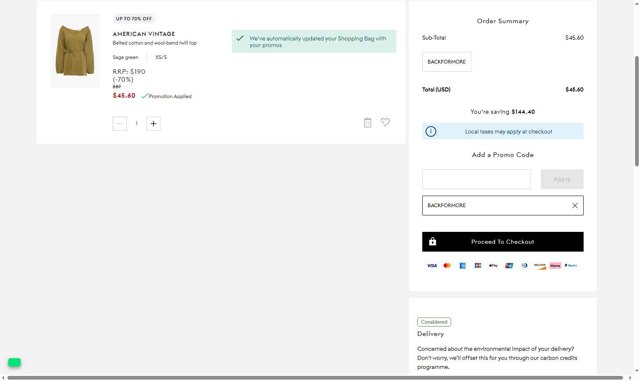Click the promo code input field
The height and width of the screenshot is (381, 640).
click(x=476, y=179)
